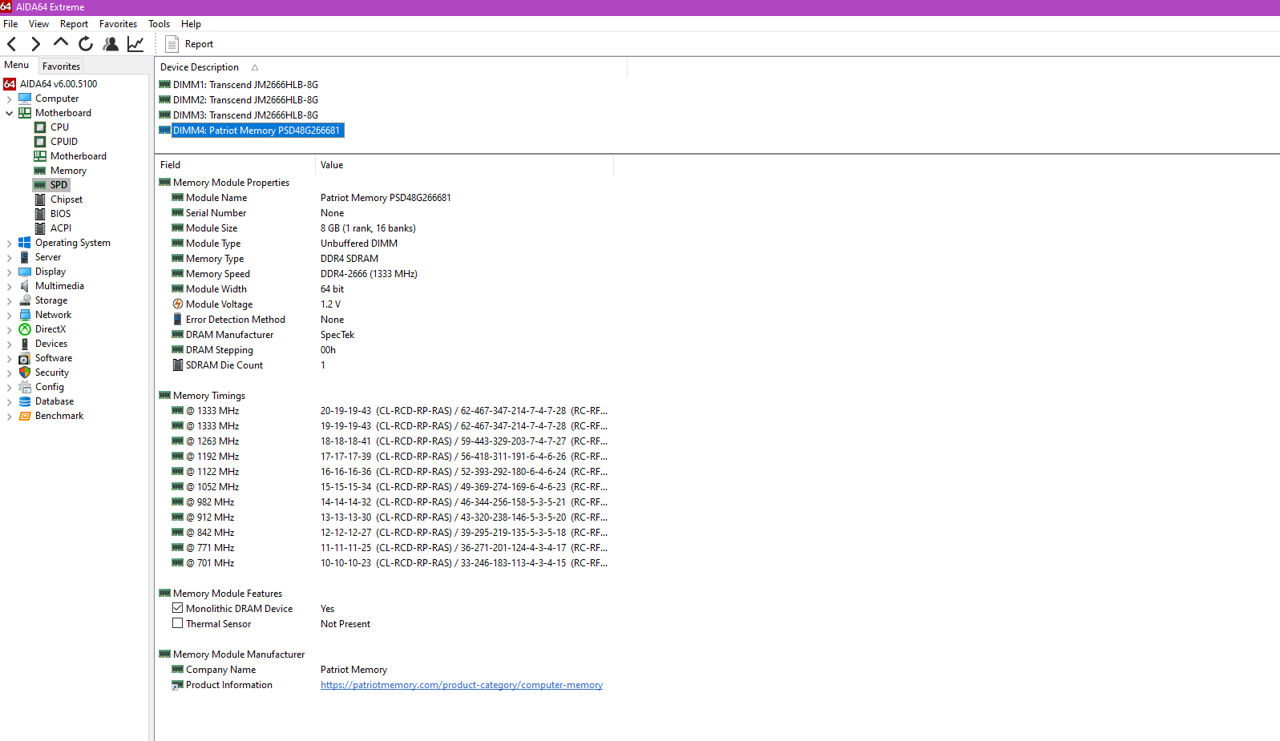The image size is (1280, 741).
Task: Click the Display monitor icon
Action: click(x=25, y=272)
